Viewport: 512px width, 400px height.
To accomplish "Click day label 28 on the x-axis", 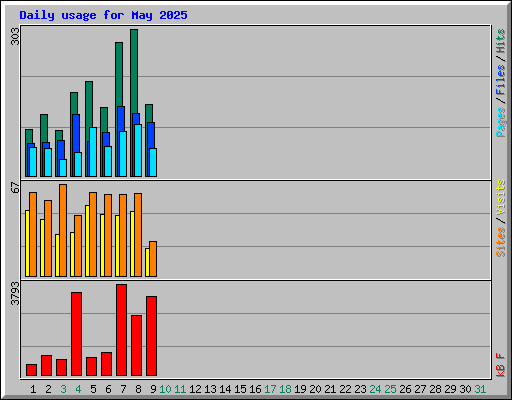I will pos(435,389).
